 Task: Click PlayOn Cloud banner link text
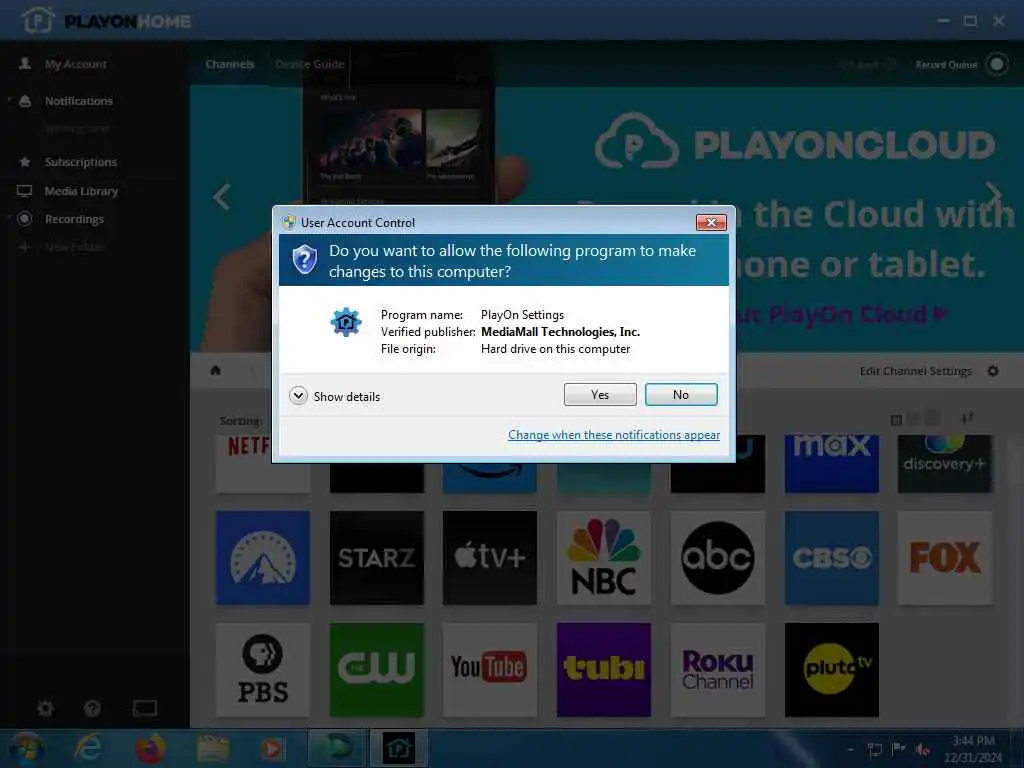tap(842, 315)
